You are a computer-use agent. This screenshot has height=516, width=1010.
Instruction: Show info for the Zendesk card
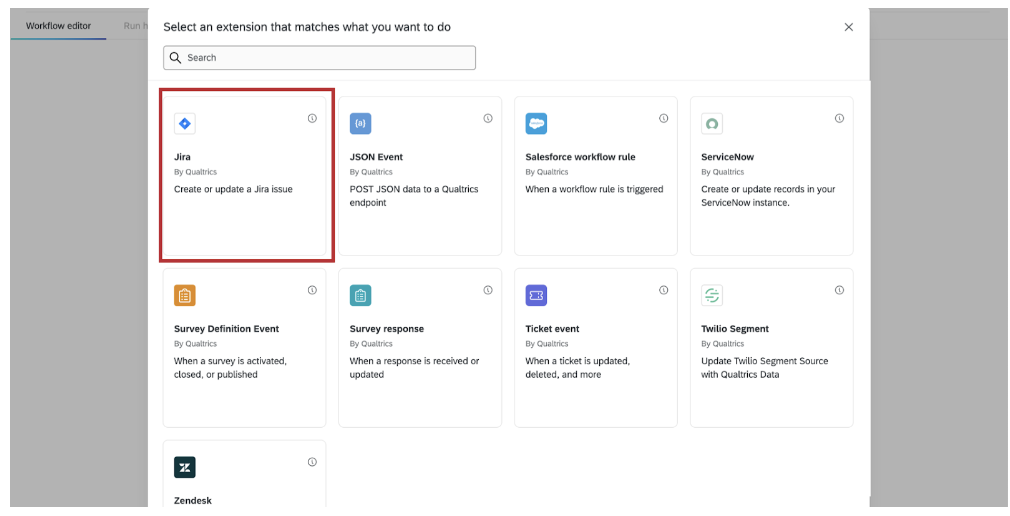point(312,462)
